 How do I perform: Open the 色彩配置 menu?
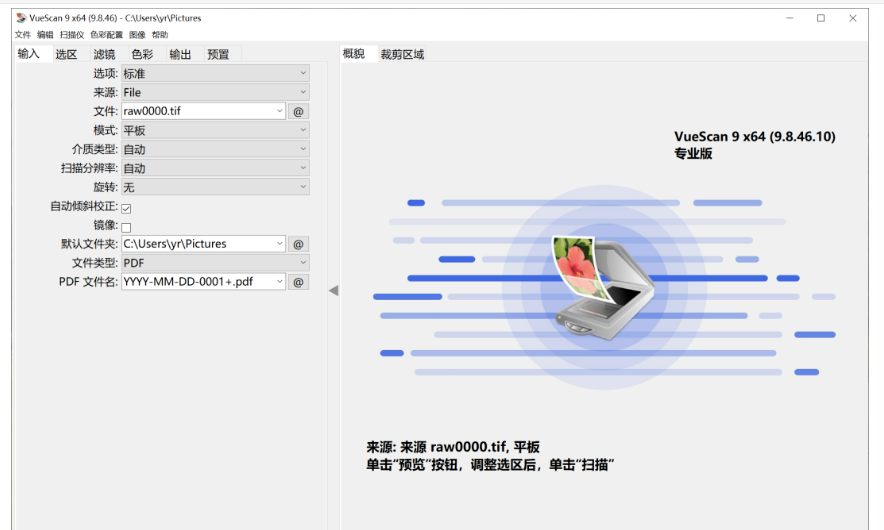(107, 35)
